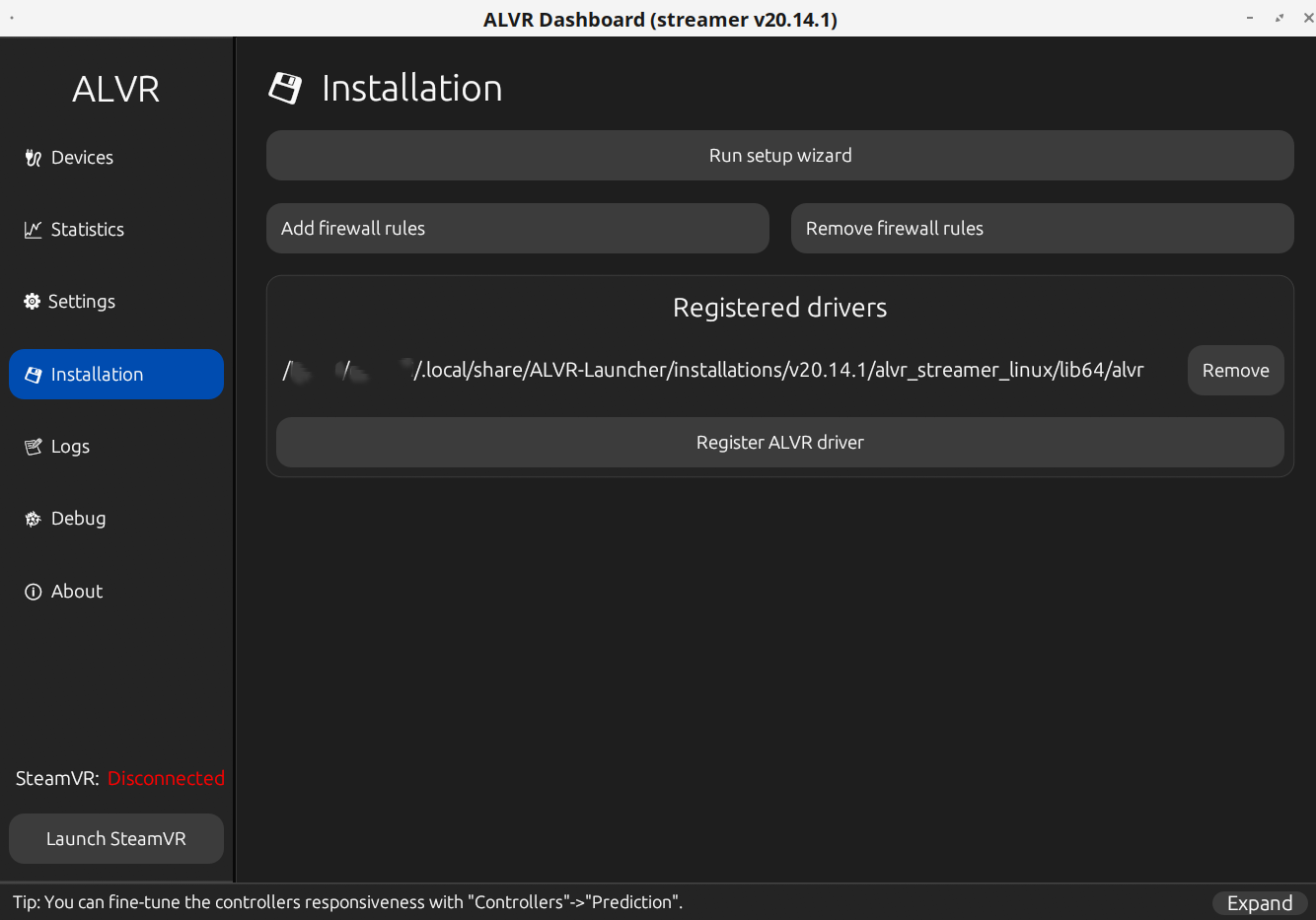Show the About page in the sidebar

click(x=116, y=592)
